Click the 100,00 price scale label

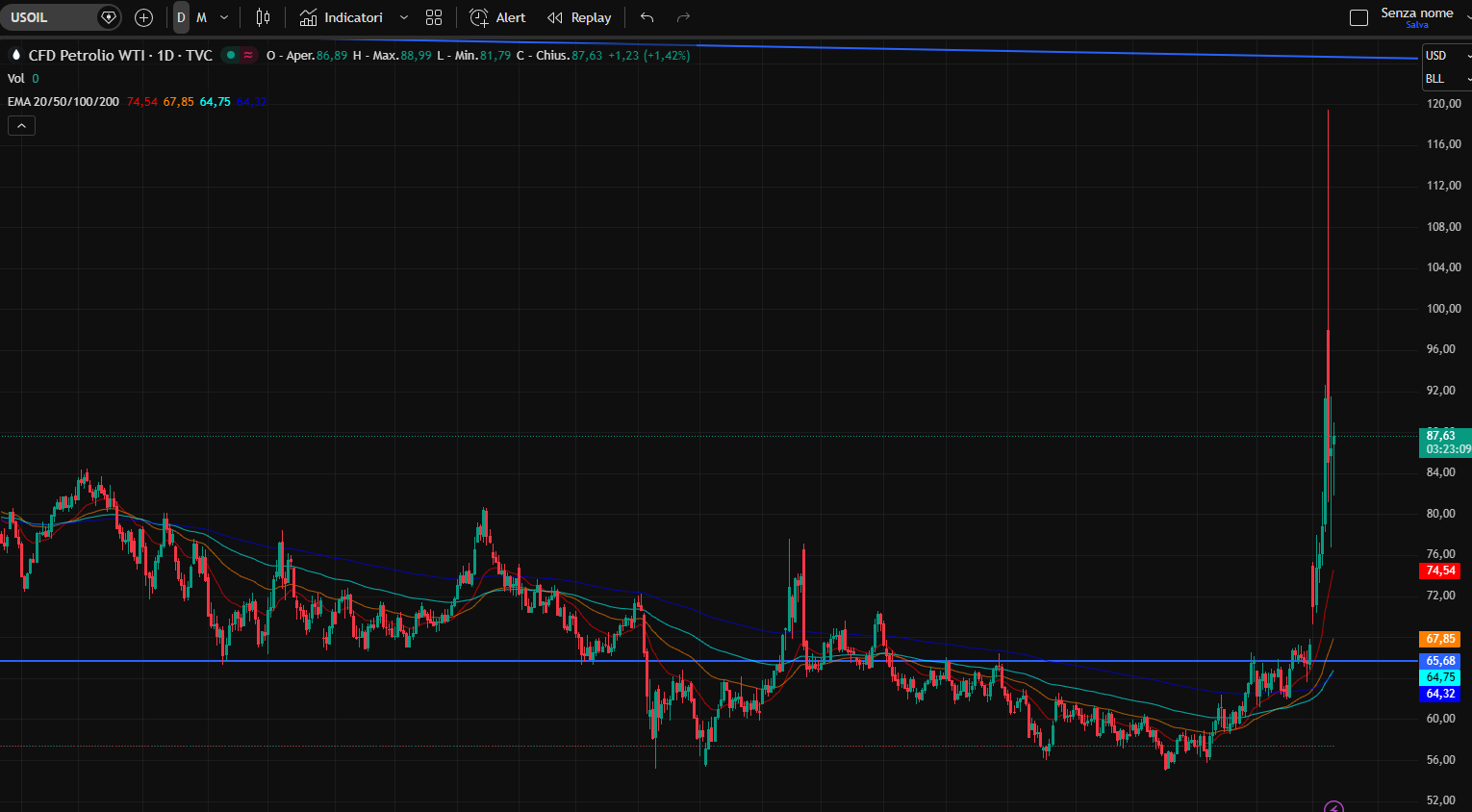(x=1443, y=309)
